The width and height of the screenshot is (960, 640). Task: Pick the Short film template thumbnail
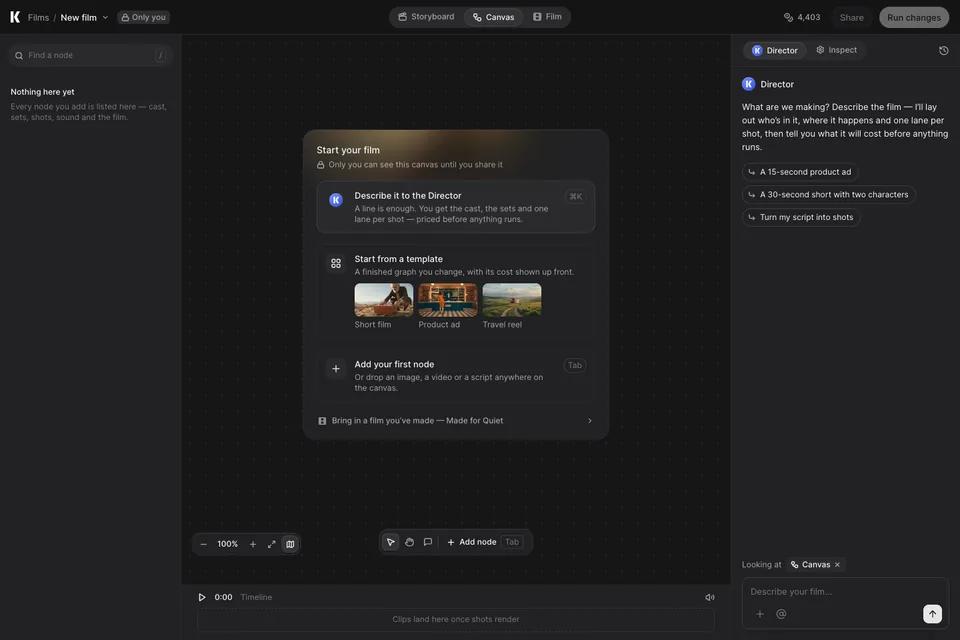384,299
